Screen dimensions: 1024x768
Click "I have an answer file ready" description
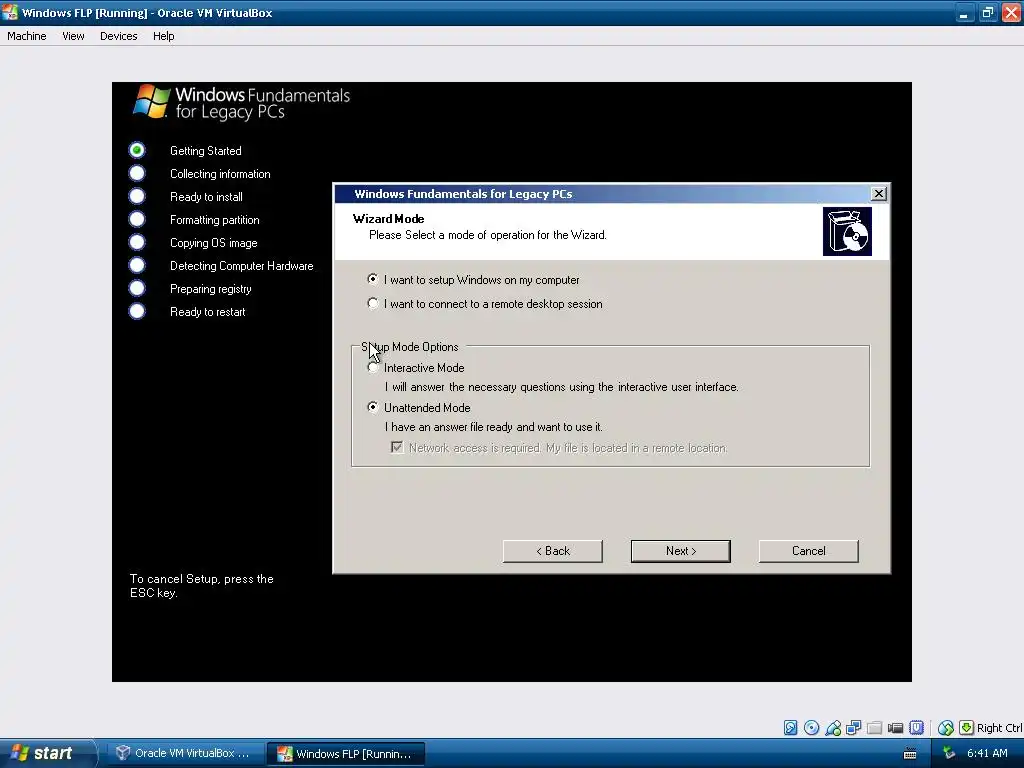pyautogui.click(x=494, y=427)
